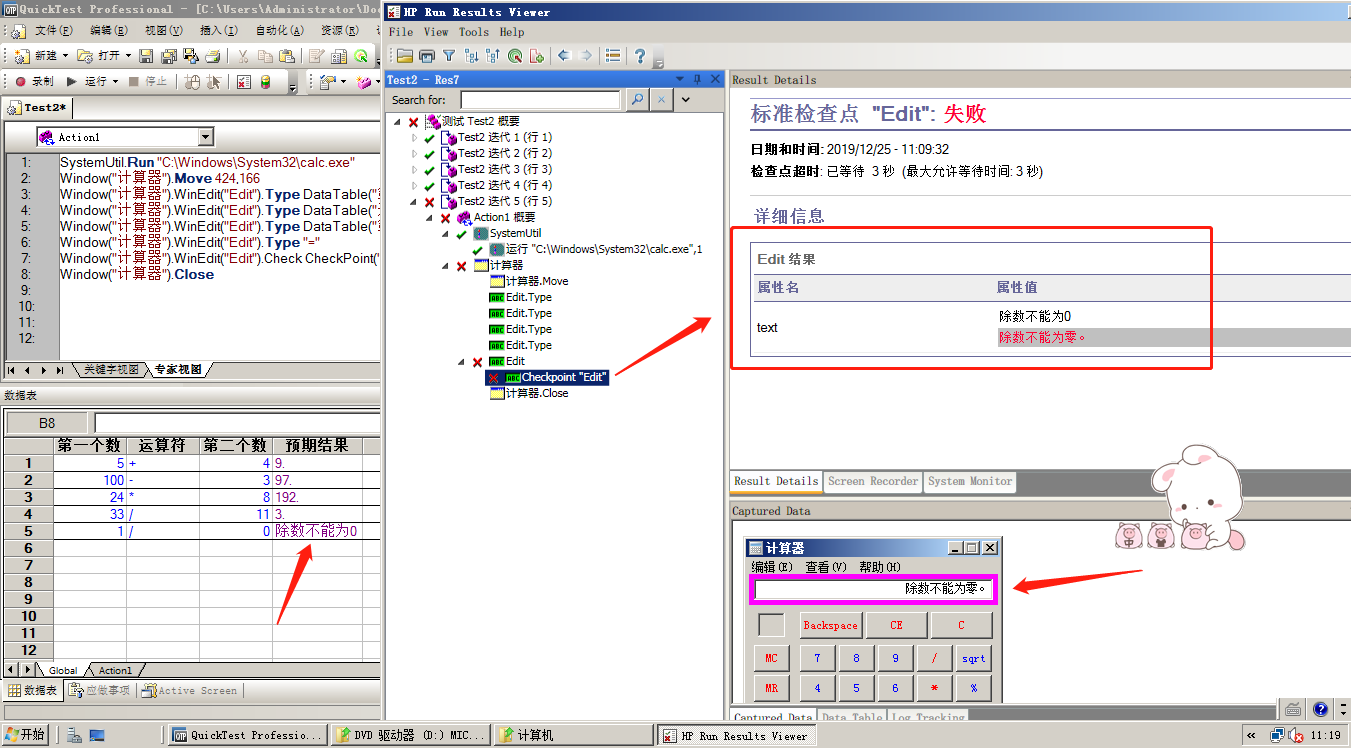Viewport: 1351px width, 748px height.
Task: Open Test2 - Res7 panel menu arrow
Action: tap(681, 79)
